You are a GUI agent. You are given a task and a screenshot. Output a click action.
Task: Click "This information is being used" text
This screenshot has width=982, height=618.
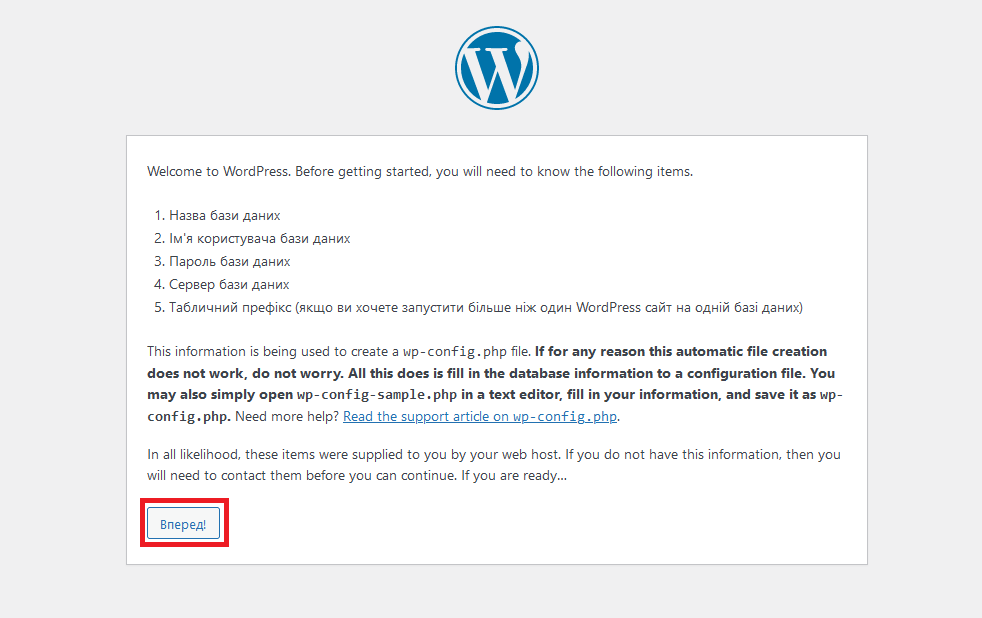pos(240,352)
